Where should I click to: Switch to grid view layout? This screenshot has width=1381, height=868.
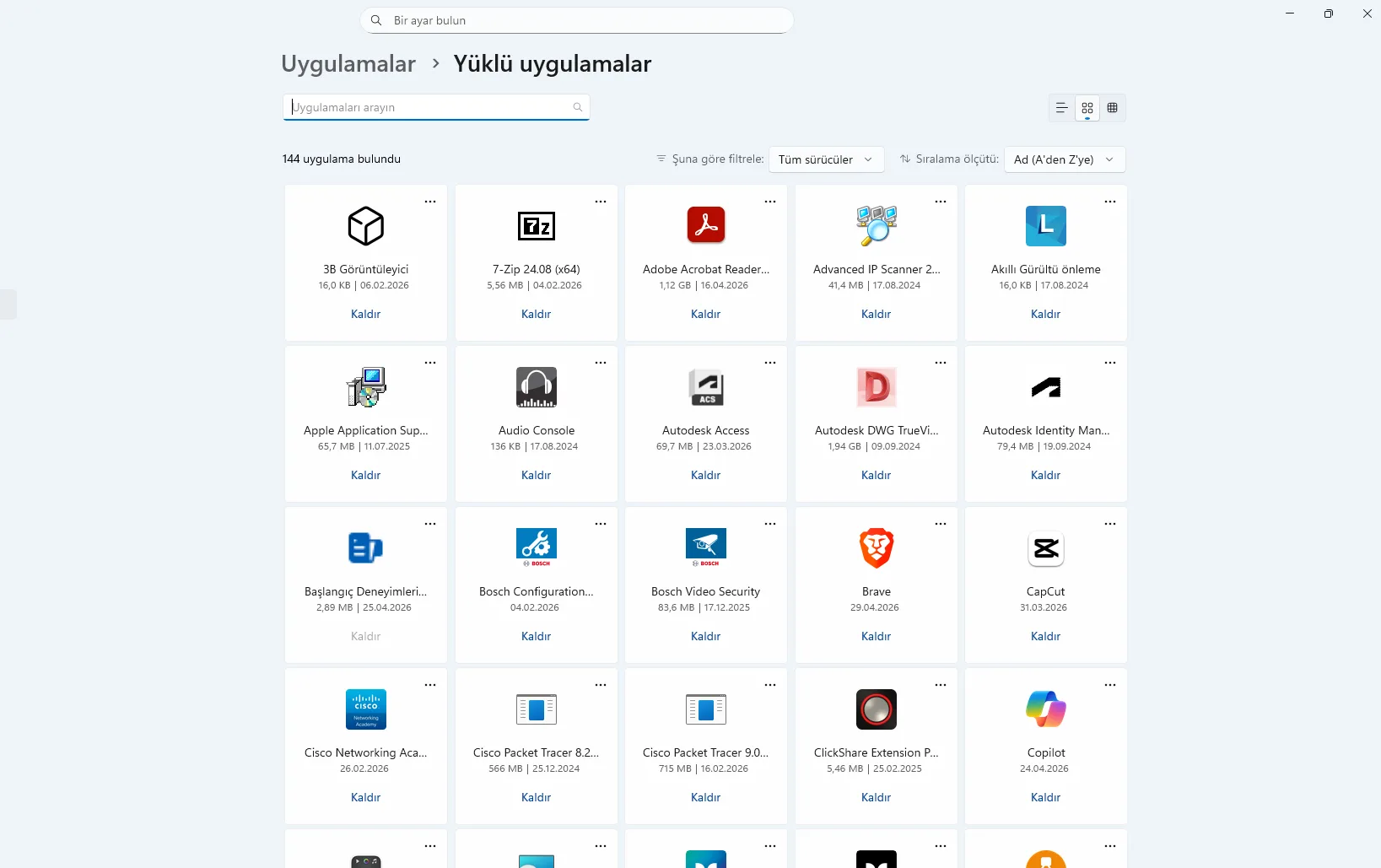[x=1087, y=108]
